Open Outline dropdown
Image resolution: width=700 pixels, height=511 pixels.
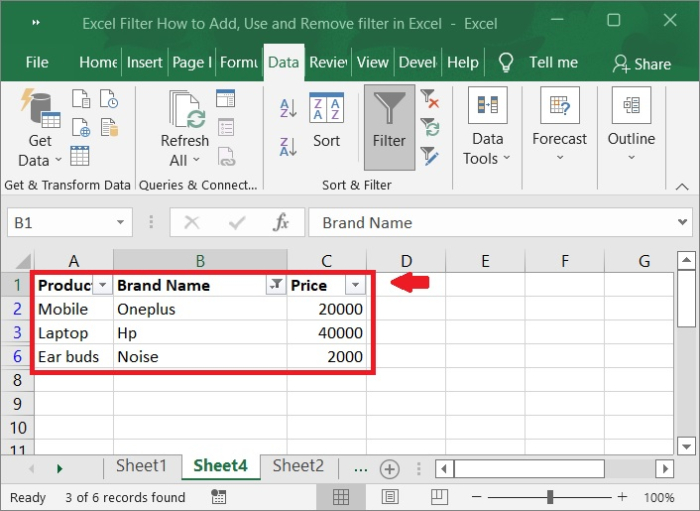point(631,125)
